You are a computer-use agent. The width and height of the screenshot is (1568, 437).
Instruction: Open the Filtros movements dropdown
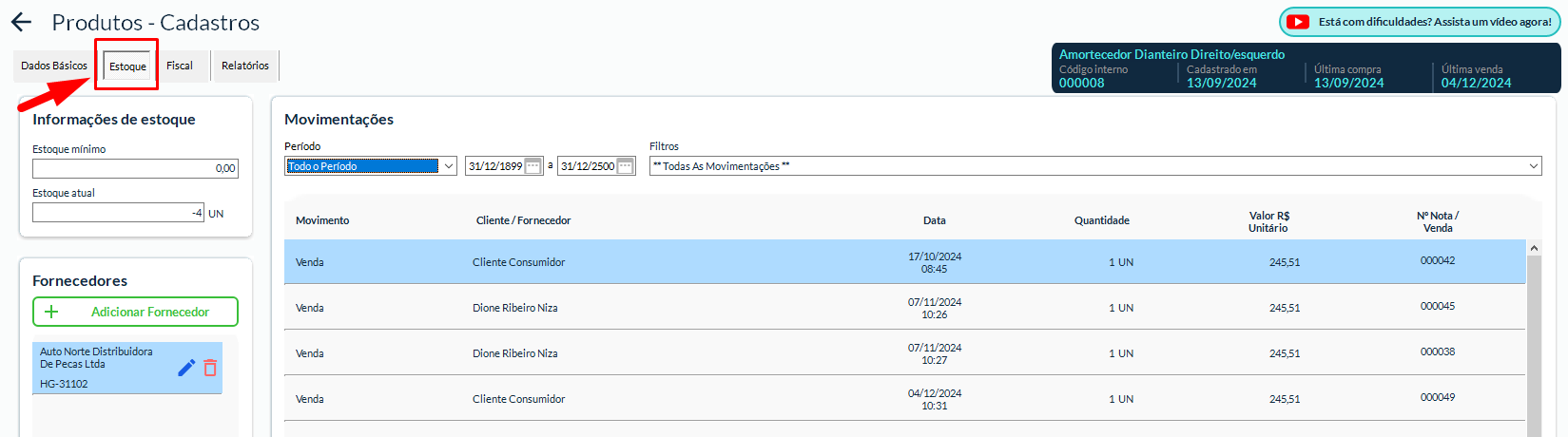[1533, 166]
